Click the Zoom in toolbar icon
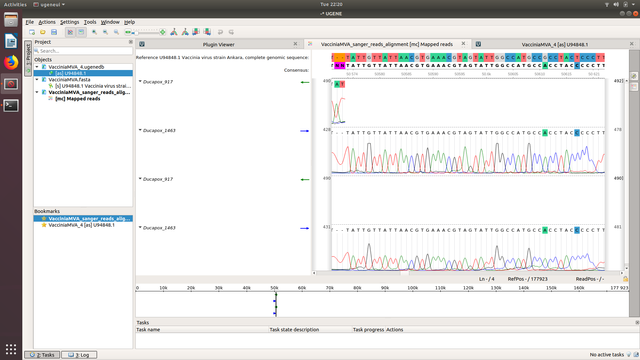Screen dimensions: 640x360 pos(94,32)
